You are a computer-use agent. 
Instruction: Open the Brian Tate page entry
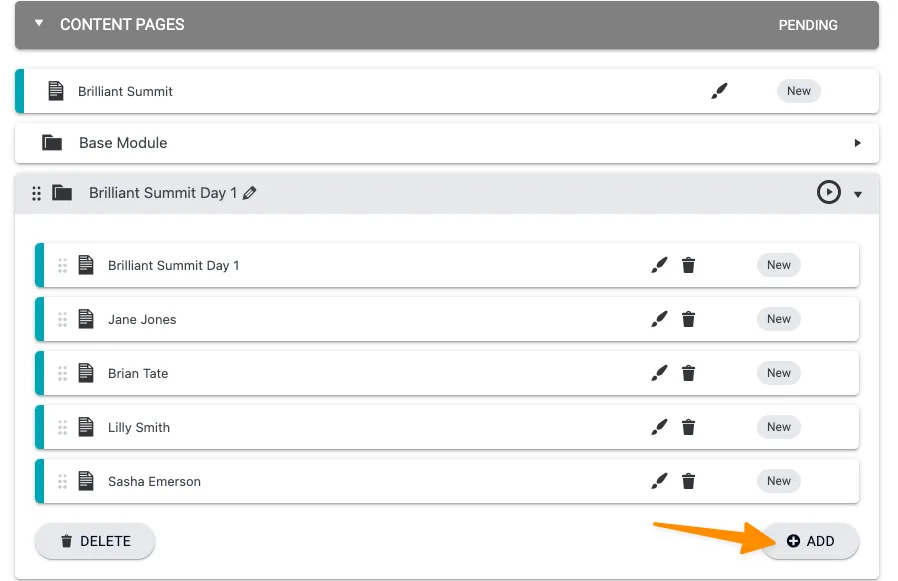[x=138, y=373]
